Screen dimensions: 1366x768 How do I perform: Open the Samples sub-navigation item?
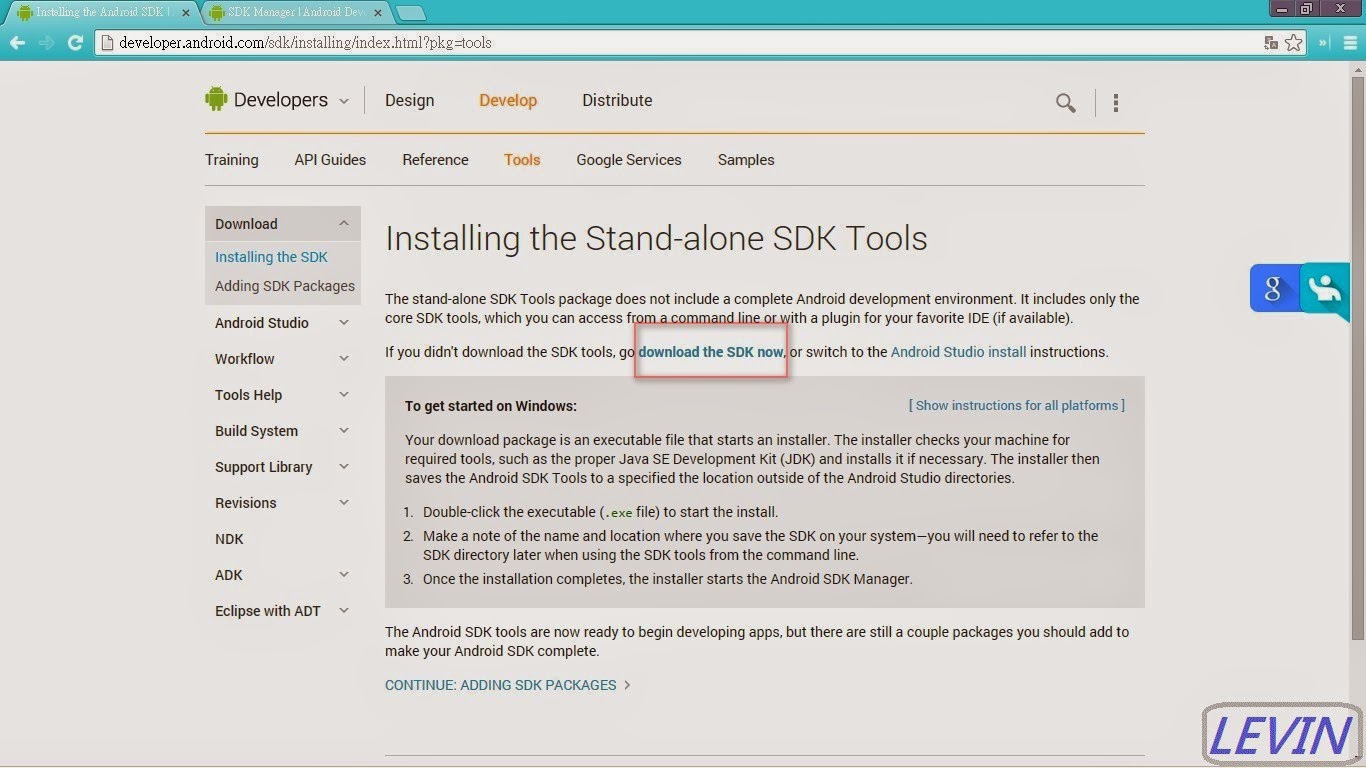(x=746, y=160)
